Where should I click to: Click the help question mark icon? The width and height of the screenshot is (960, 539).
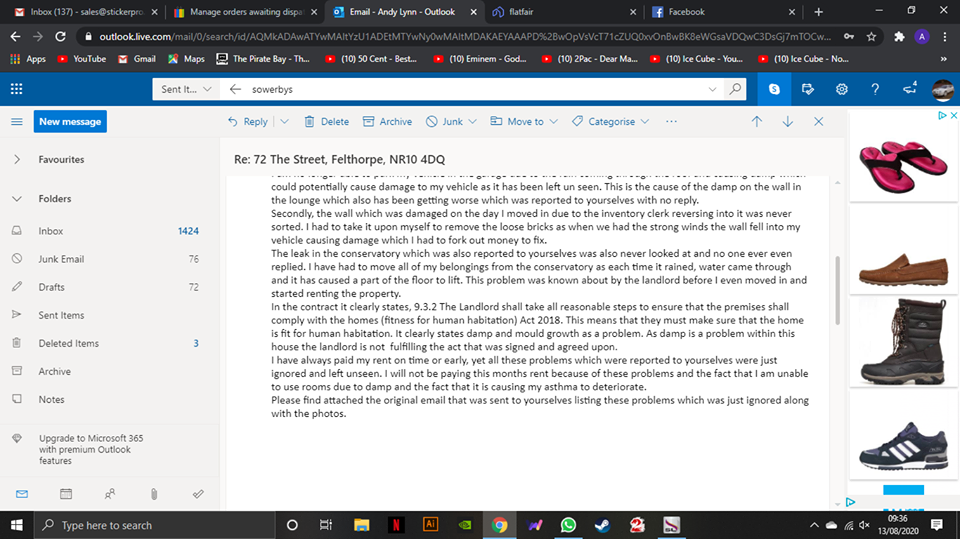coord(875,89)
